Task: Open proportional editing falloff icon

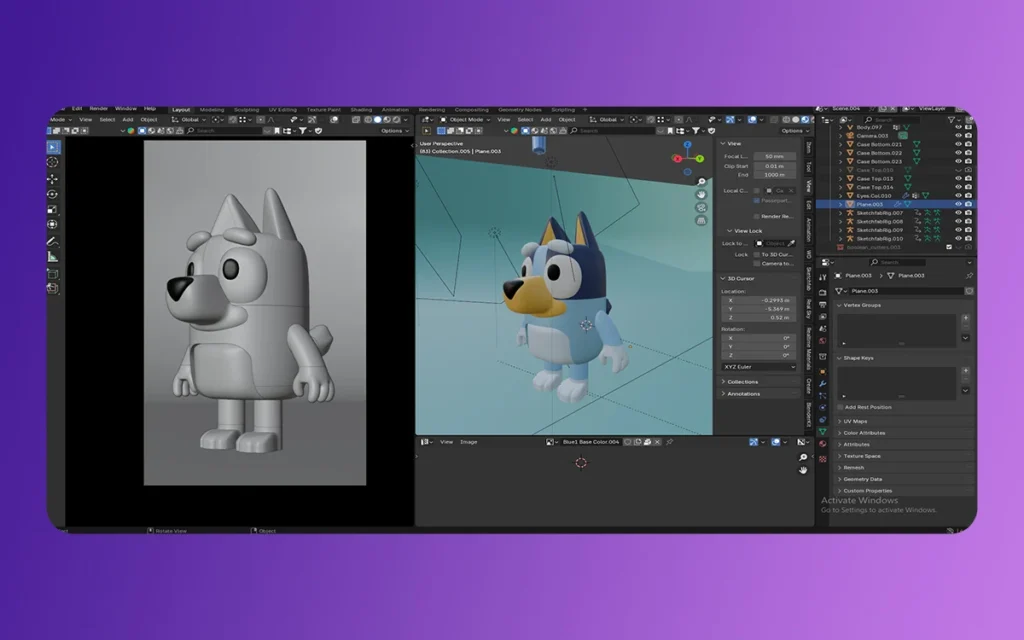Action: (x=688, y=118)
